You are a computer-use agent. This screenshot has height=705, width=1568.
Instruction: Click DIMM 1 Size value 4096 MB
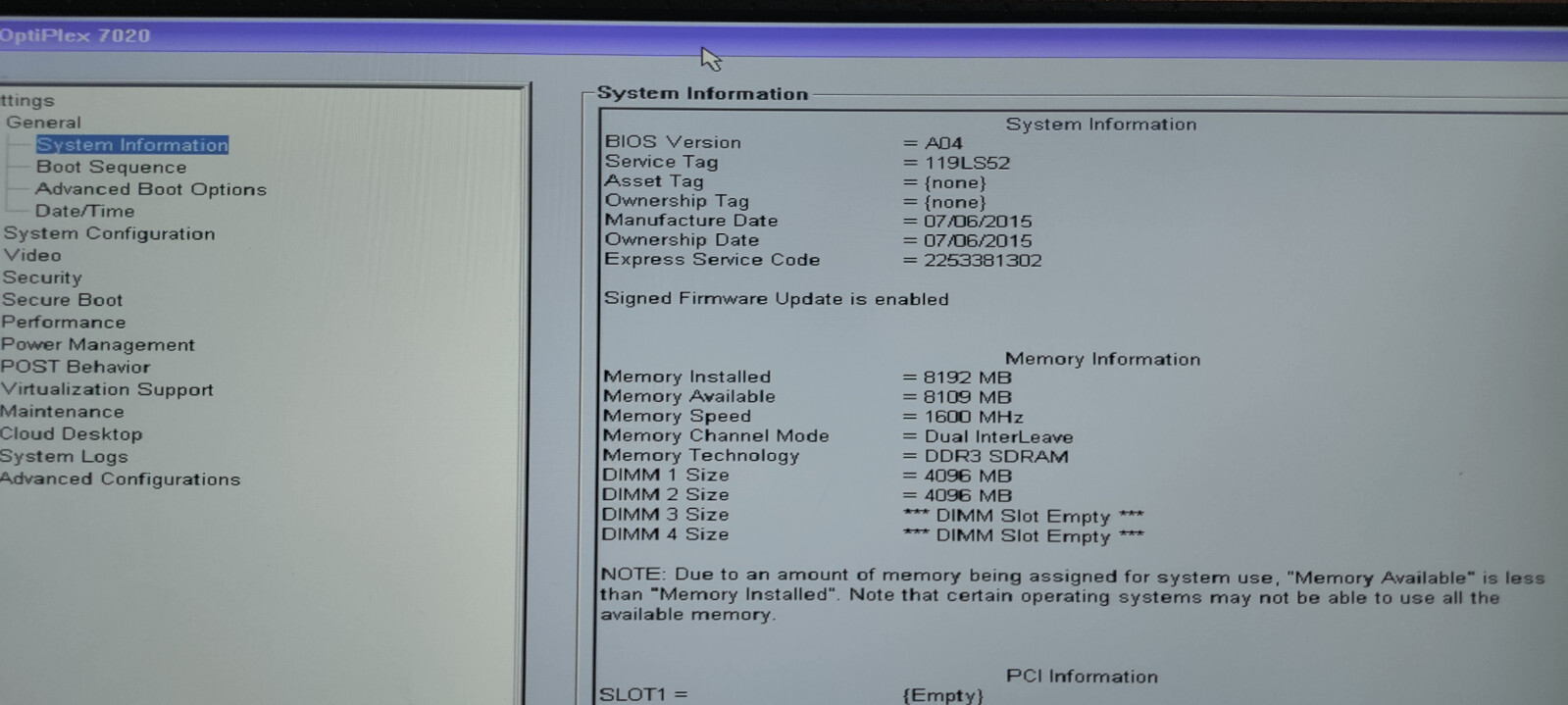tap(967, 477)
